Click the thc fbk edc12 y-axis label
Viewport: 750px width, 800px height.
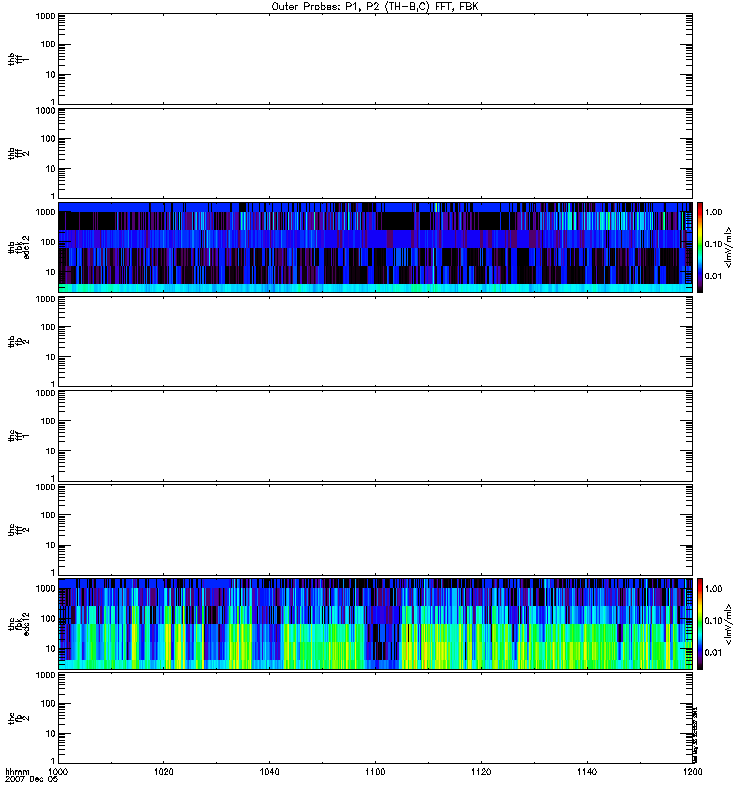[14, 623]
